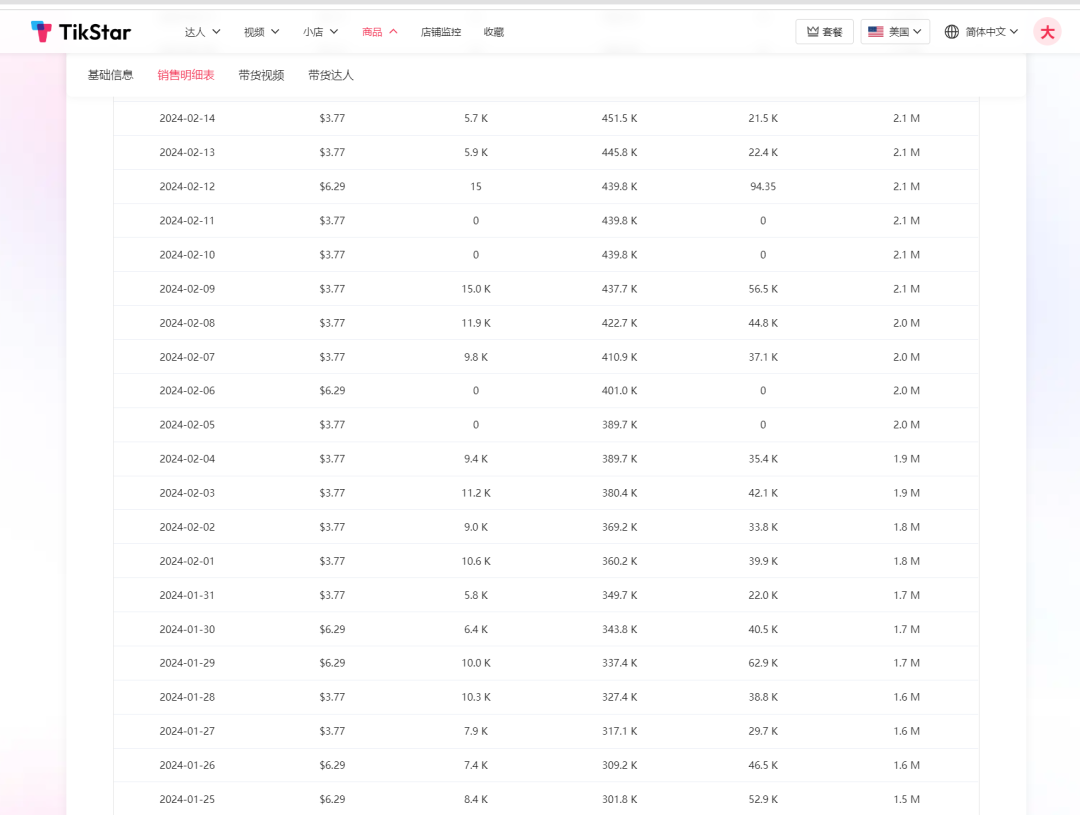Open the user avatar menu

tap(1047, 32)
